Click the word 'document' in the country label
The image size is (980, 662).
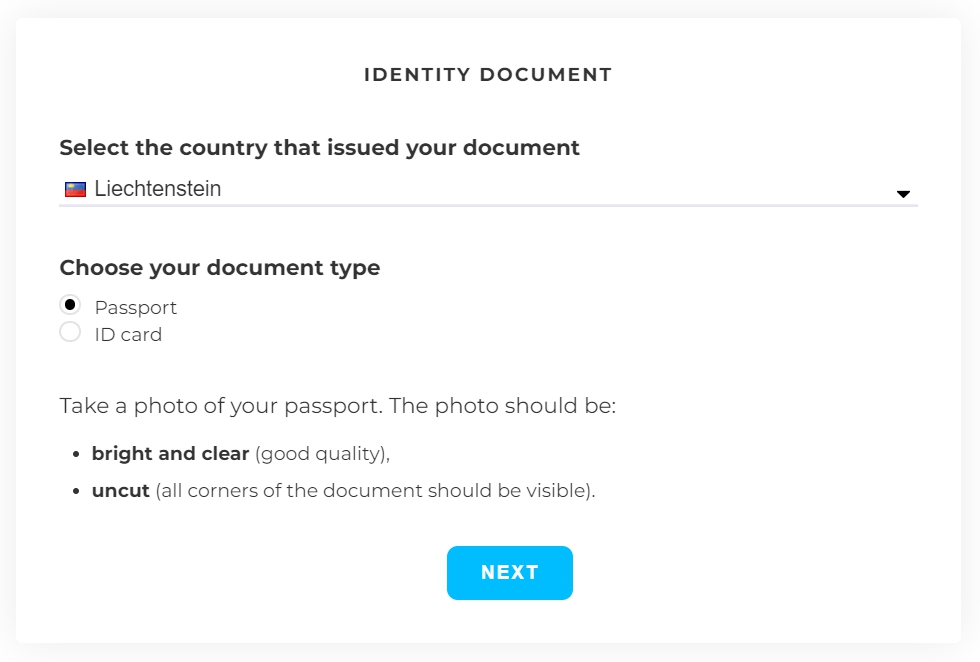[x=531, y=148]
